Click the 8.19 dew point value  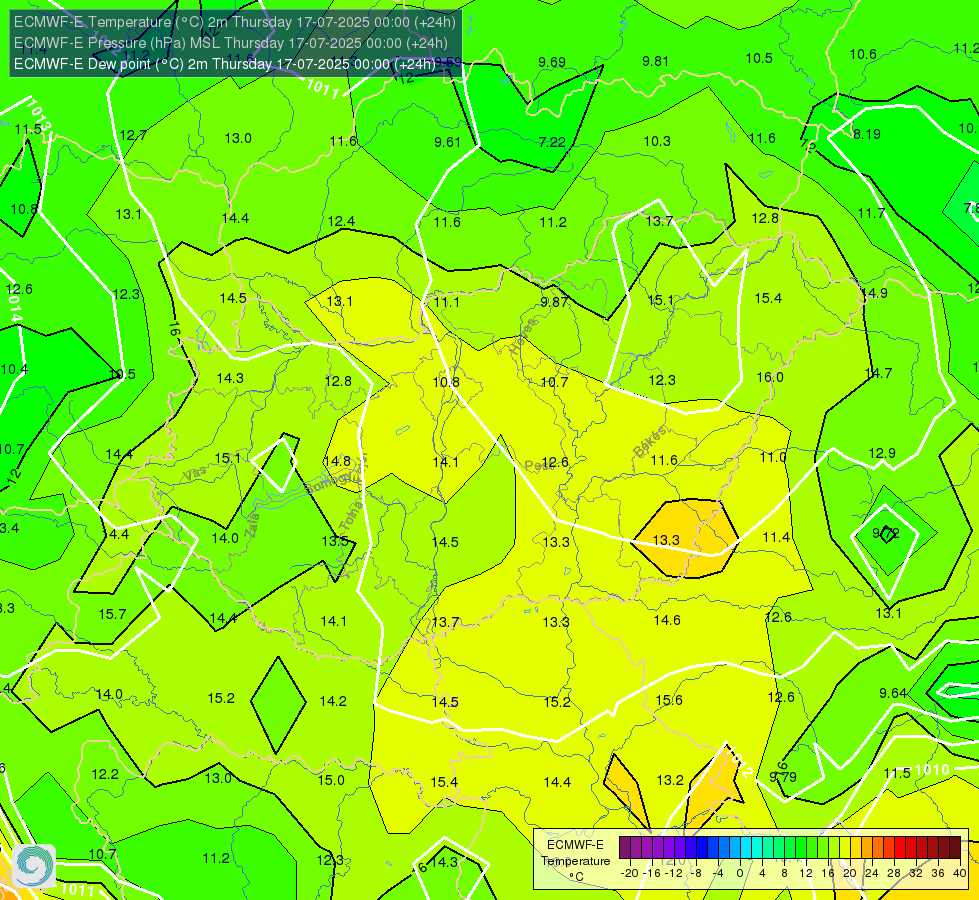tap(867, 134)
